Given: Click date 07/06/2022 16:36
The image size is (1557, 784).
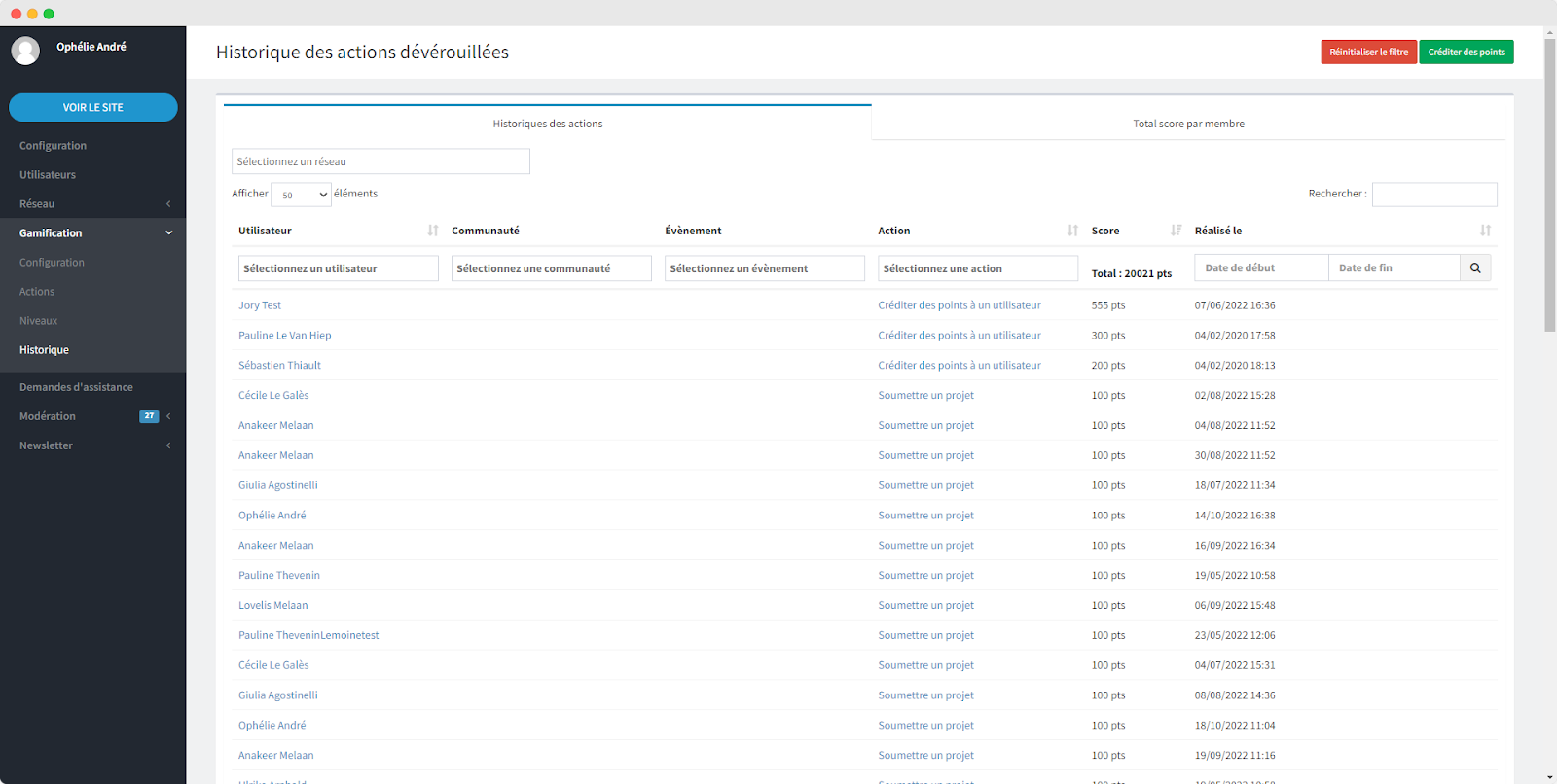Looking at the screenshot, I should [x=1235, y=305].
